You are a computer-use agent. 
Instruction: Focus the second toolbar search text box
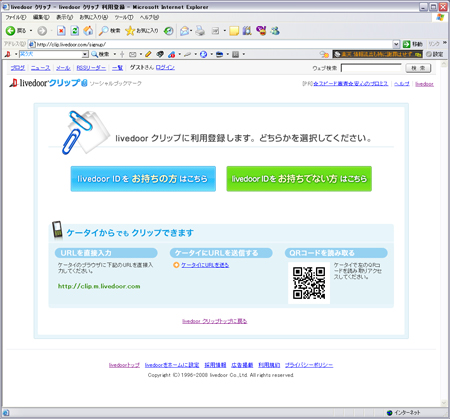tap(50, 54)
